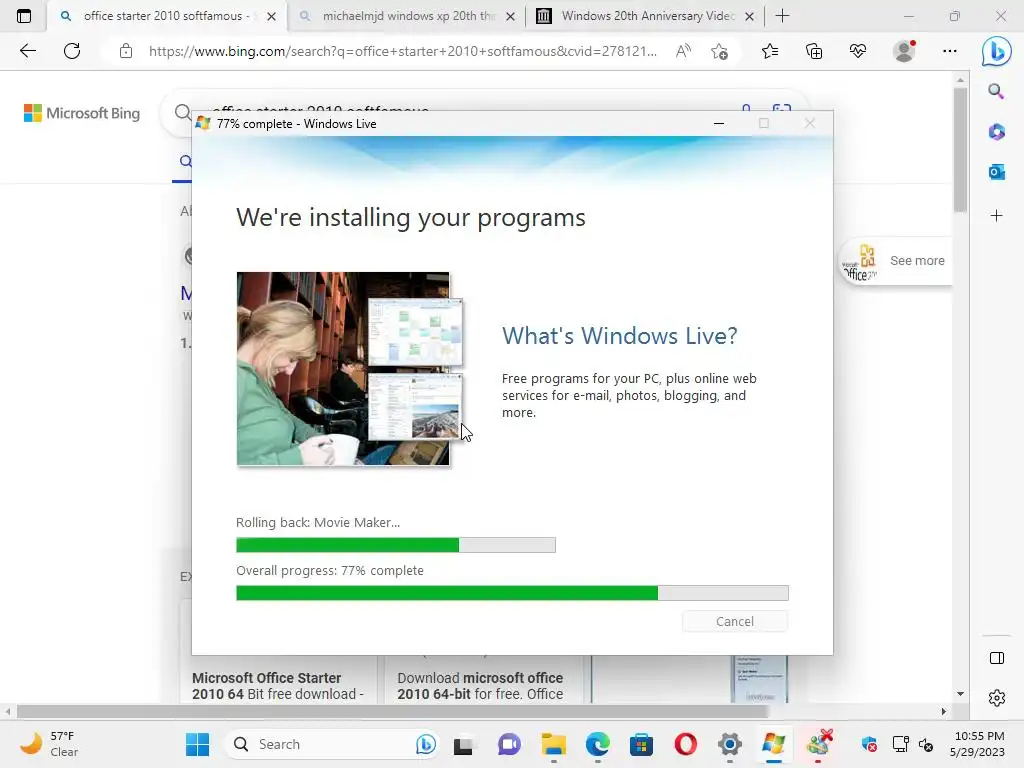Add a sidebar app with plus icon
The image size is (1024, 768).
point(996,216)
